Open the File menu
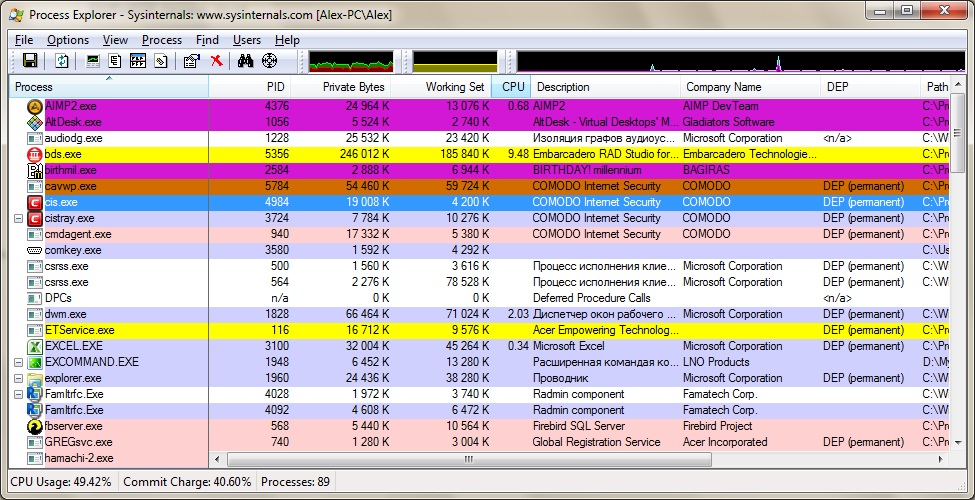This screenshot has height=500, width=975. point(24,40)
